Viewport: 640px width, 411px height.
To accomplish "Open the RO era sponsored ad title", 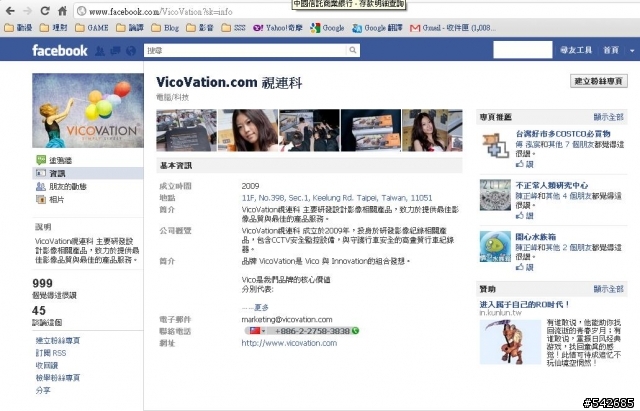I will (x=524, y=304).
